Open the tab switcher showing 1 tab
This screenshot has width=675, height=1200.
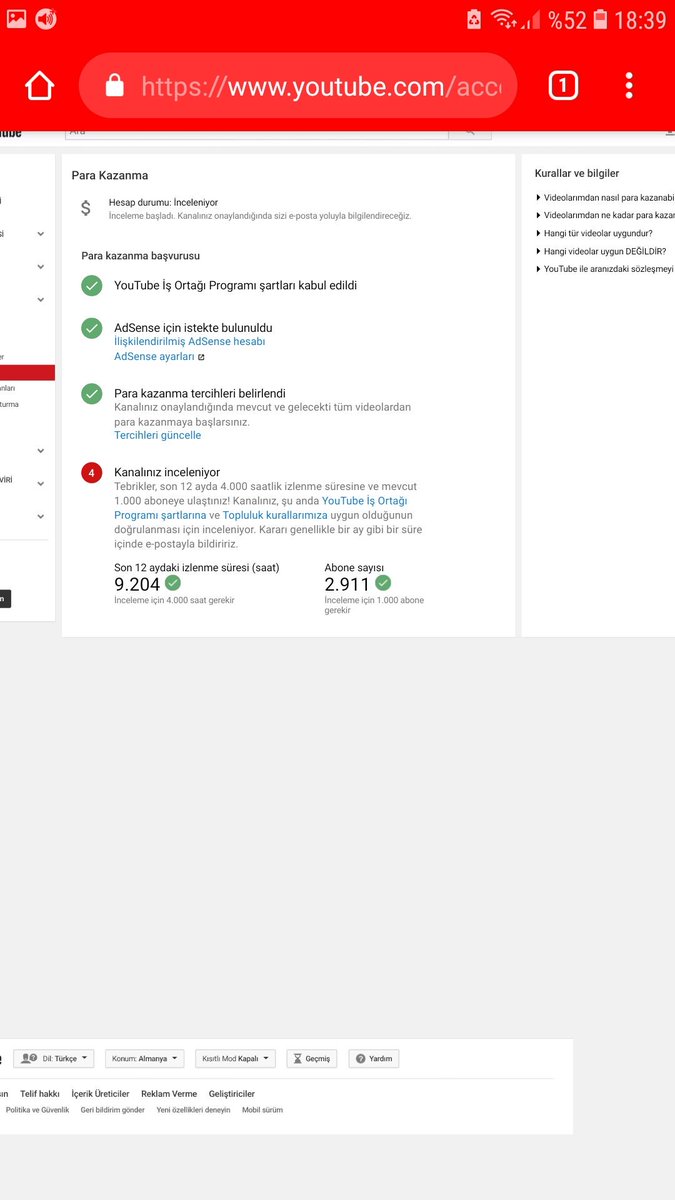pos(563,86)
